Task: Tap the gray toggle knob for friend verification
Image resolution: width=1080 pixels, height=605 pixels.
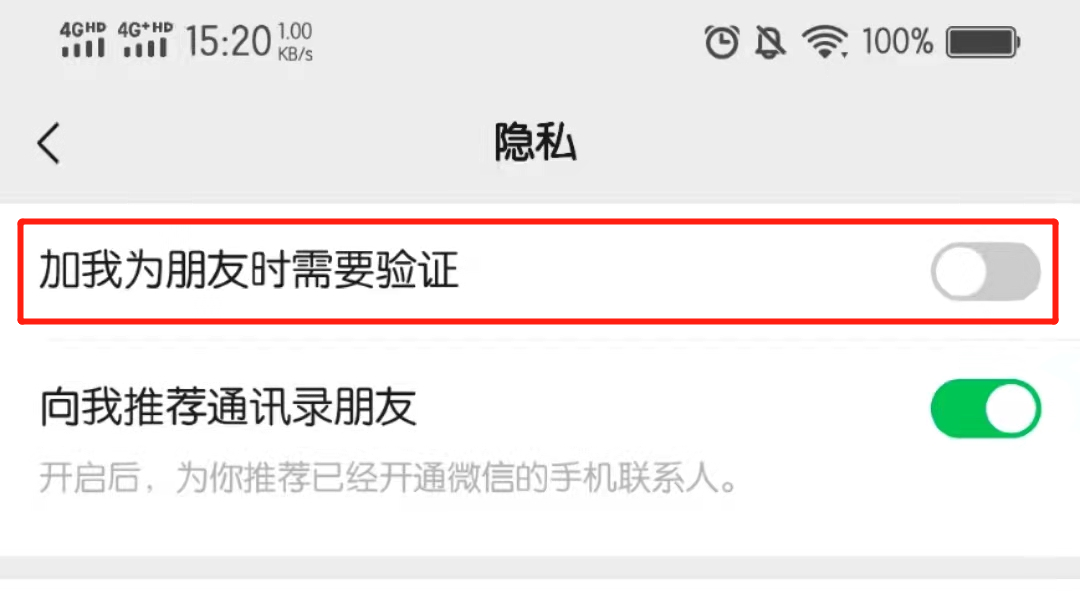Action: click(x=960, y=271)
